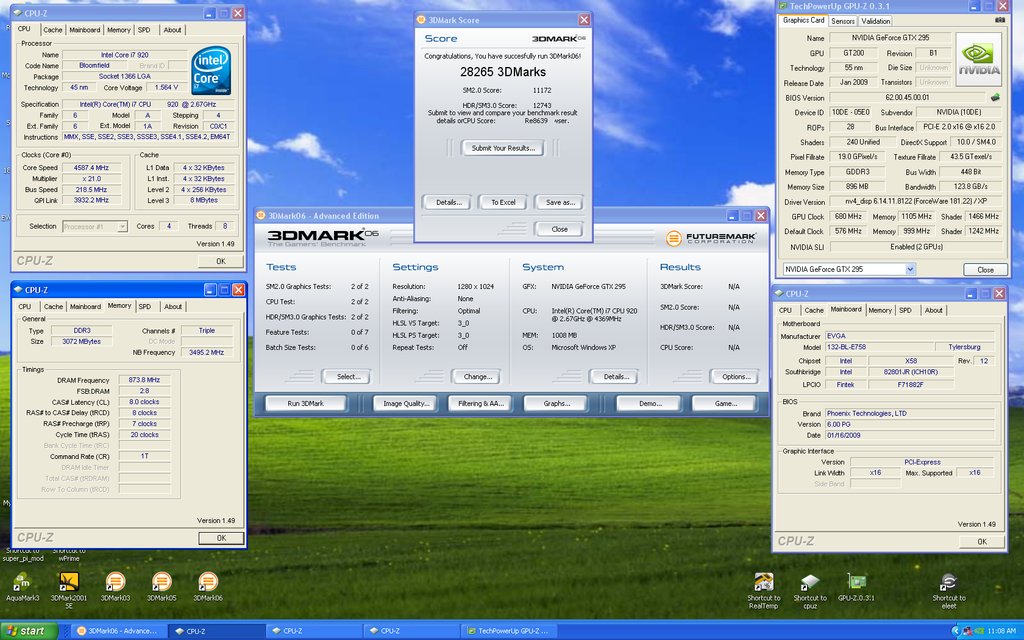The width and height of the screenshot is (1024, 640).
Task: Show hidden system tray icons arrow
Action: point(955,631)
